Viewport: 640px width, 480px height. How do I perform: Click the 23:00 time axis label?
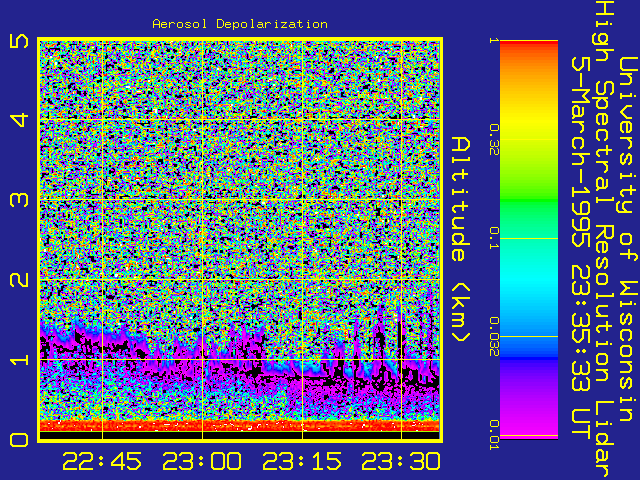(x=202, y=462)
